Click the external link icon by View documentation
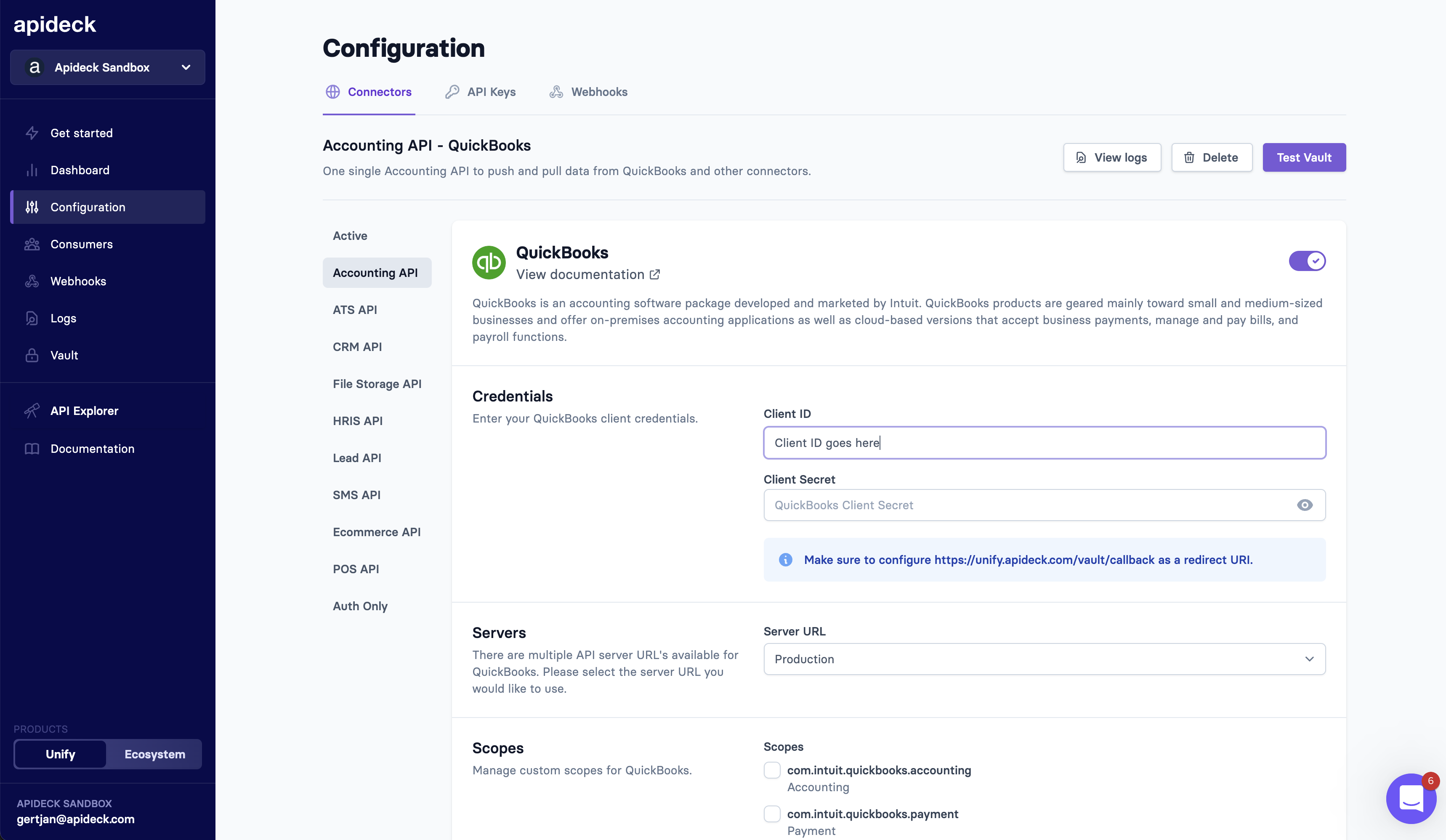Screen dimensions: 1446x840 click(x=655, y=274)
